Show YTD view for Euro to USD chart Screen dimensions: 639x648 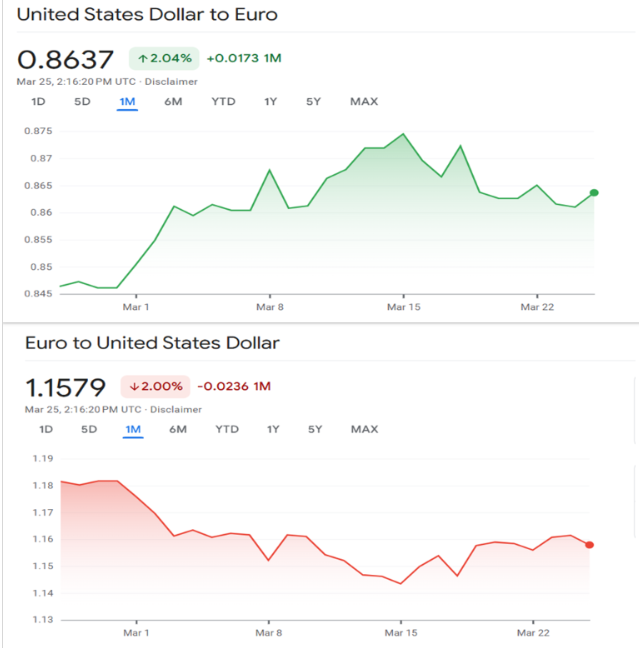(x=227, y=429)
